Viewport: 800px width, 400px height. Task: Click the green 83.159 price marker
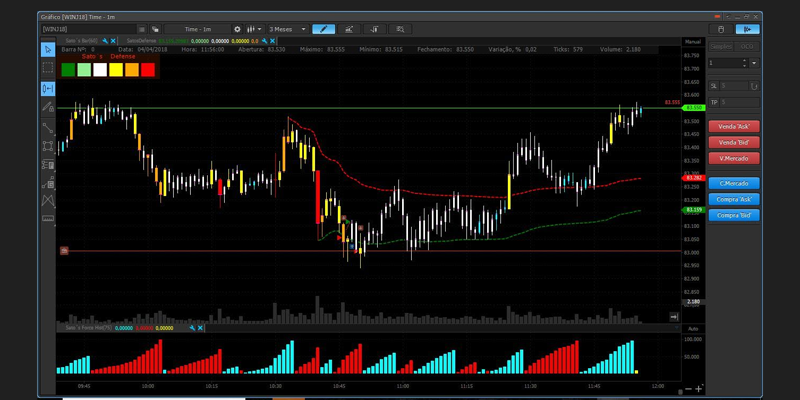pyautogui.click(x=693, y=210)
